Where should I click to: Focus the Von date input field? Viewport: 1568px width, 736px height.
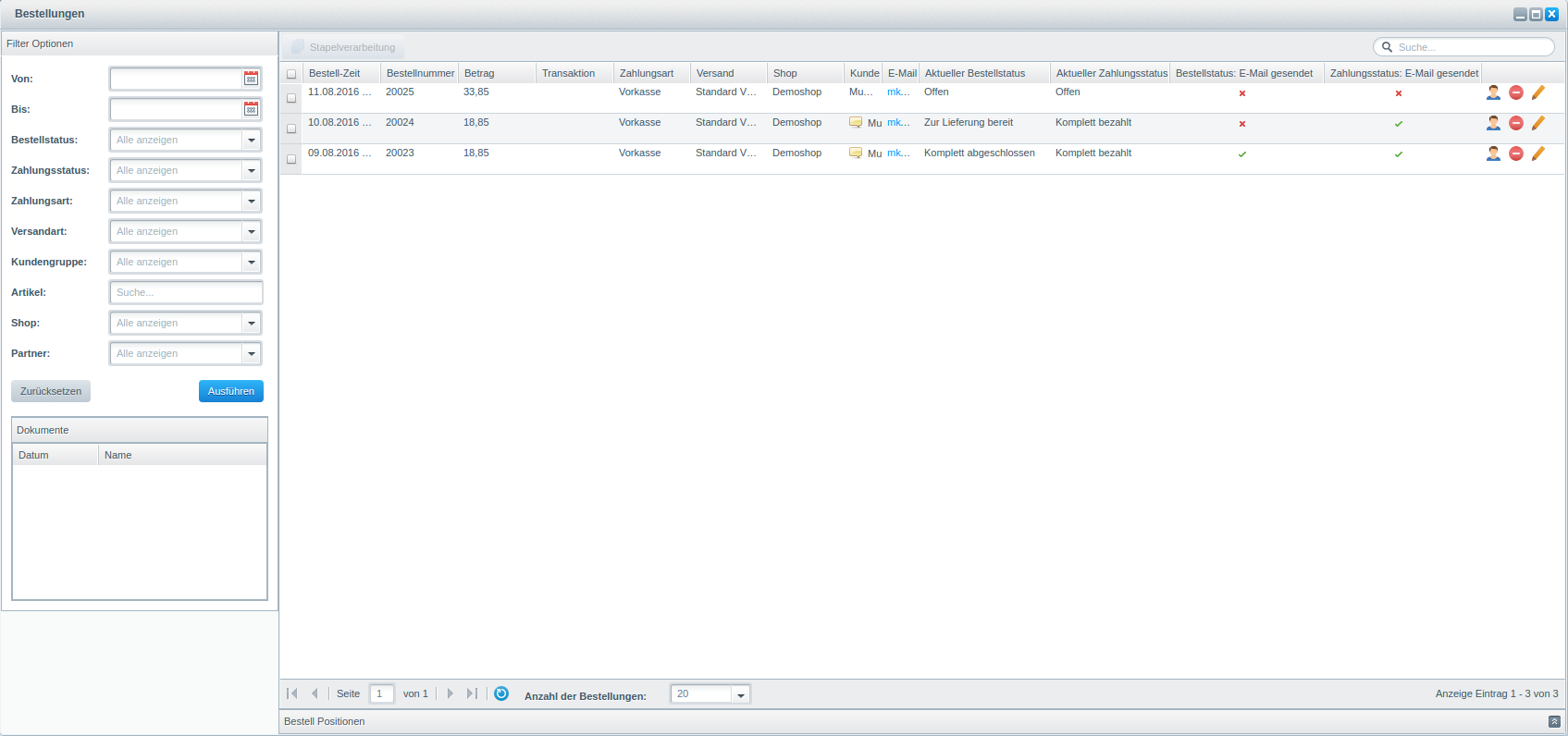176,79
